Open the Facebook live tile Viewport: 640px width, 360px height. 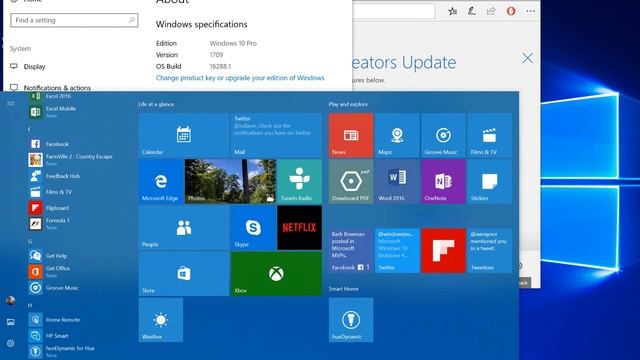351,251
